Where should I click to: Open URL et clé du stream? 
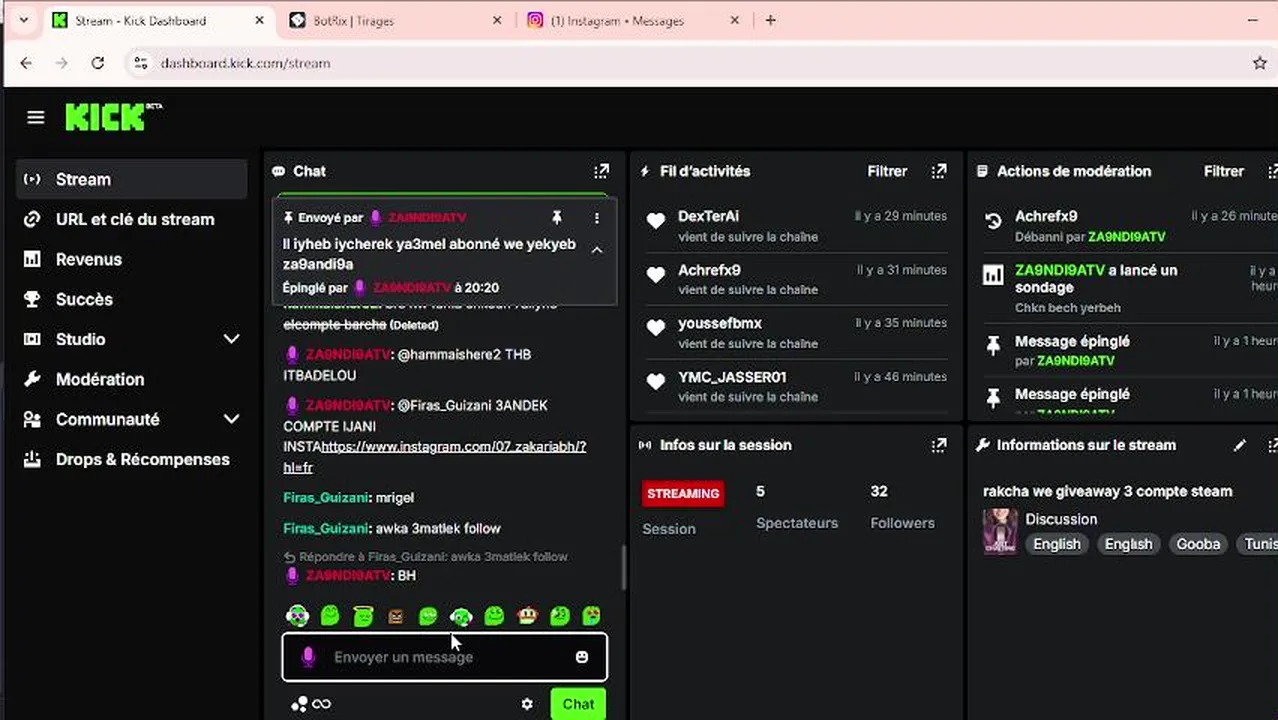[x=132, y=219]
